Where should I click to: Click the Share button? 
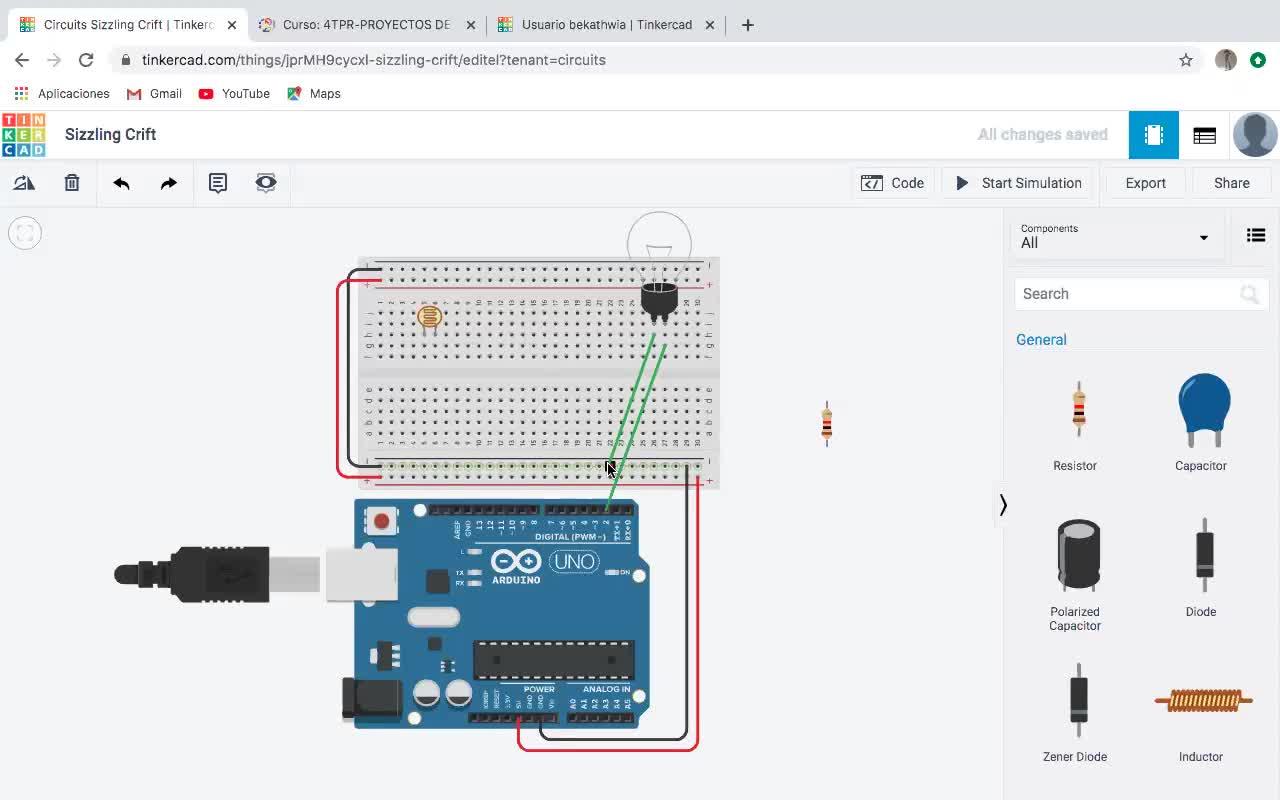point(1231,183)
